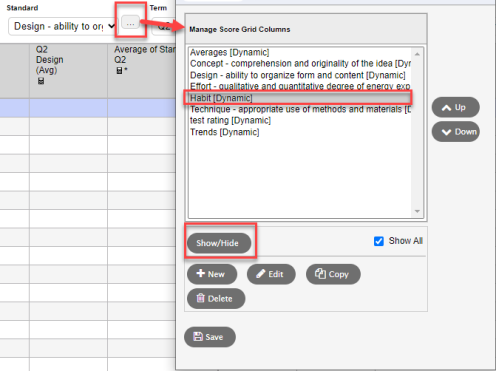The image size is (496, 371).
Task: Click list scrollbar down arrow
Action: (417, 211)
